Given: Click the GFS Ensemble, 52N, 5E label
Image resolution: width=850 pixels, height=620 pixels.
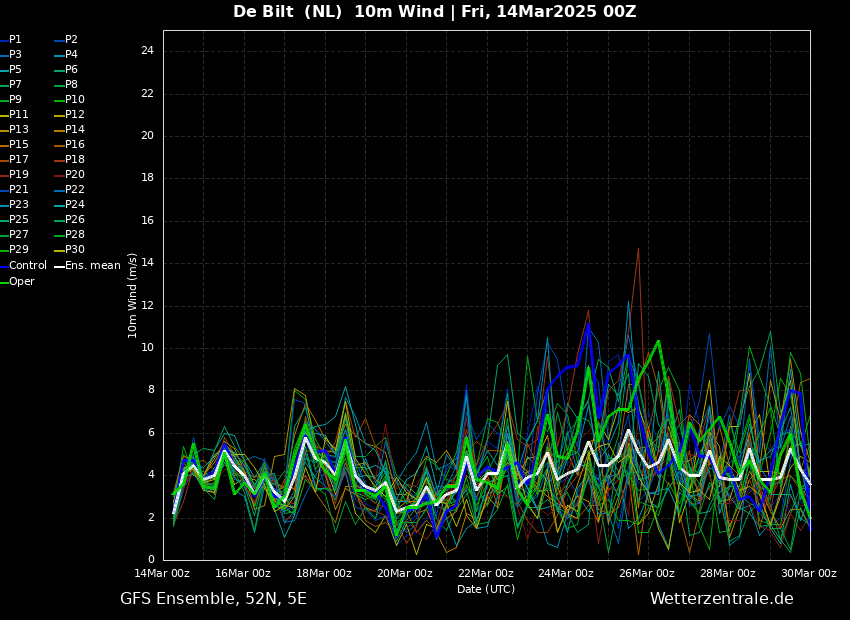Looking at the screenshot, I should (213, 599).
